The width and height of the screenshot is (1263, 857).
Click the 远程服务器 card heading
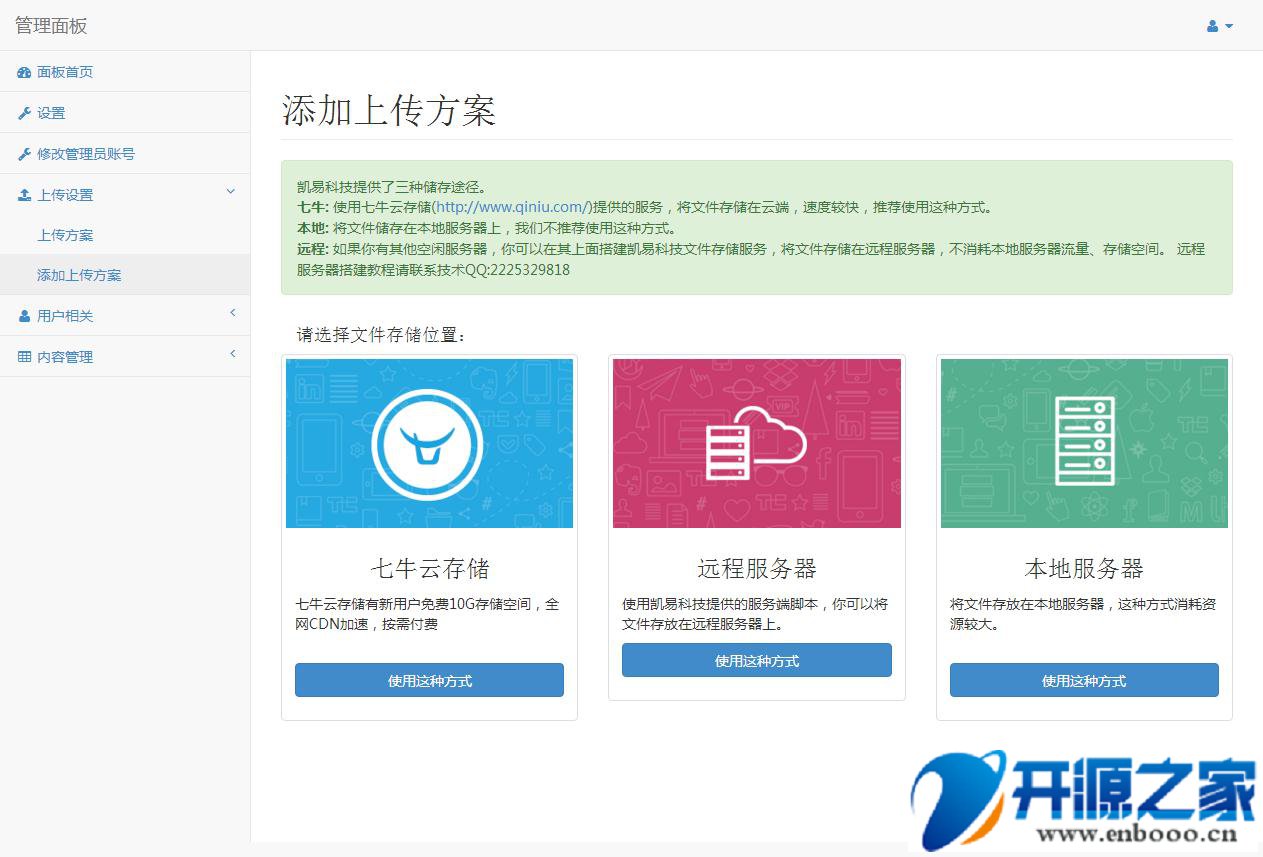(757, 569)
